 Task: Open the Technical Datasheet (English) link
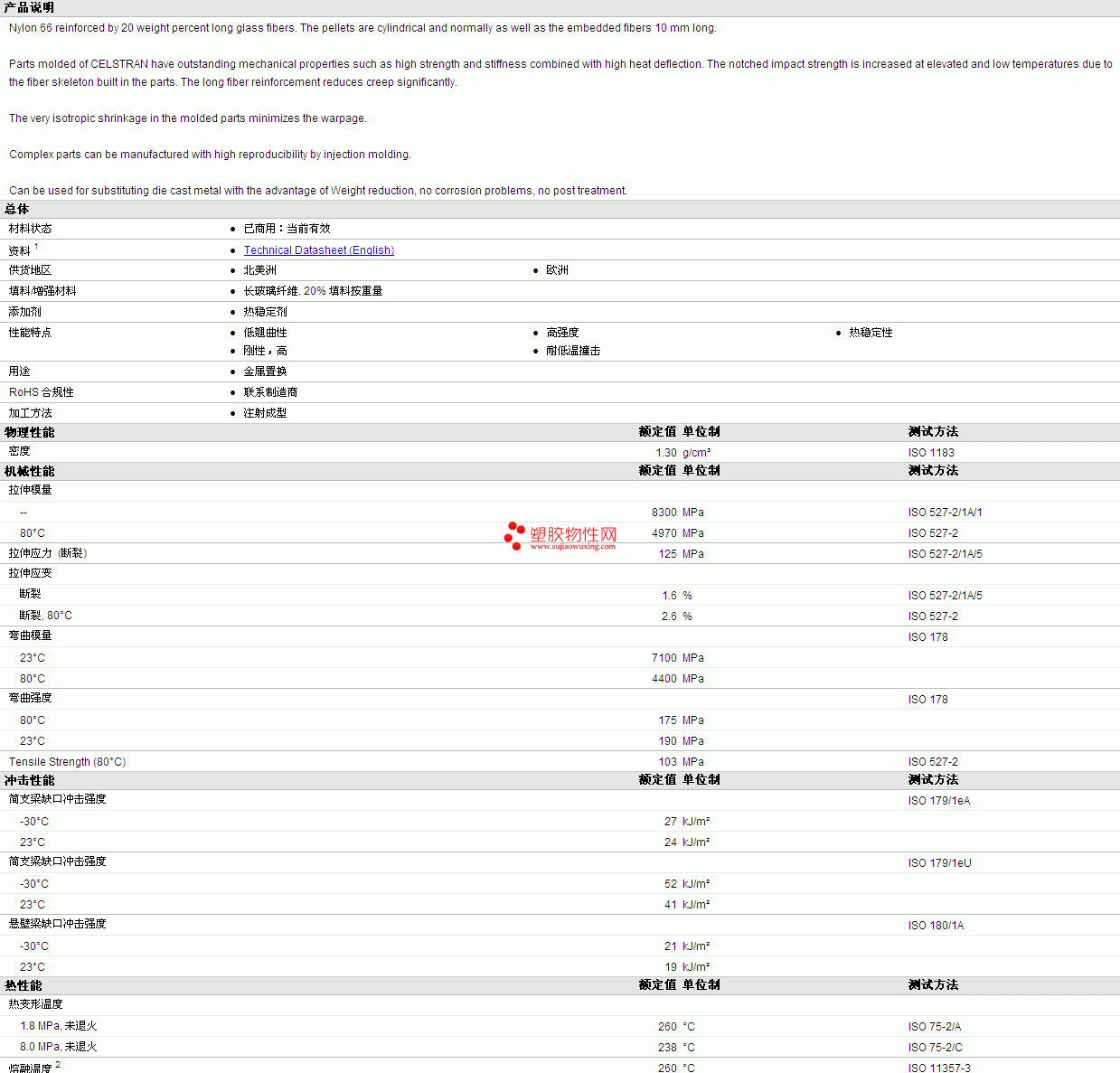pyautogui.click(x=318, y=250)
